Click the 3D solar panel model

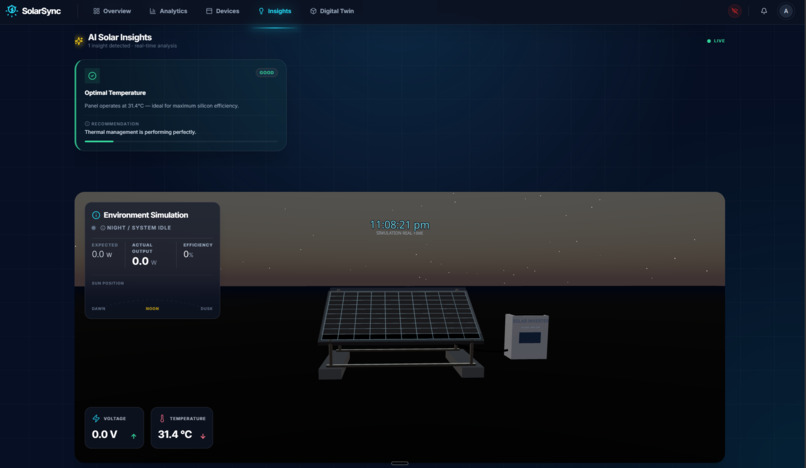(x=400, y=332)
